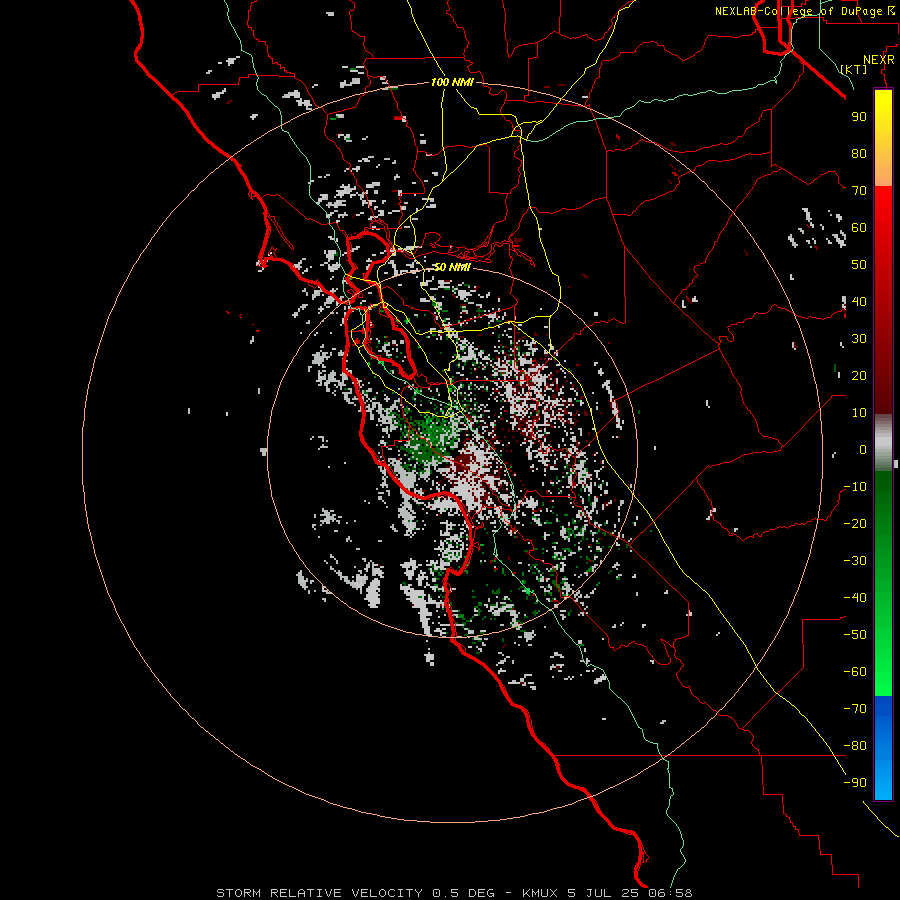Click the 0 value on velocity scale
The width and height of the screenshot is (900, 900).
(863, 450)
